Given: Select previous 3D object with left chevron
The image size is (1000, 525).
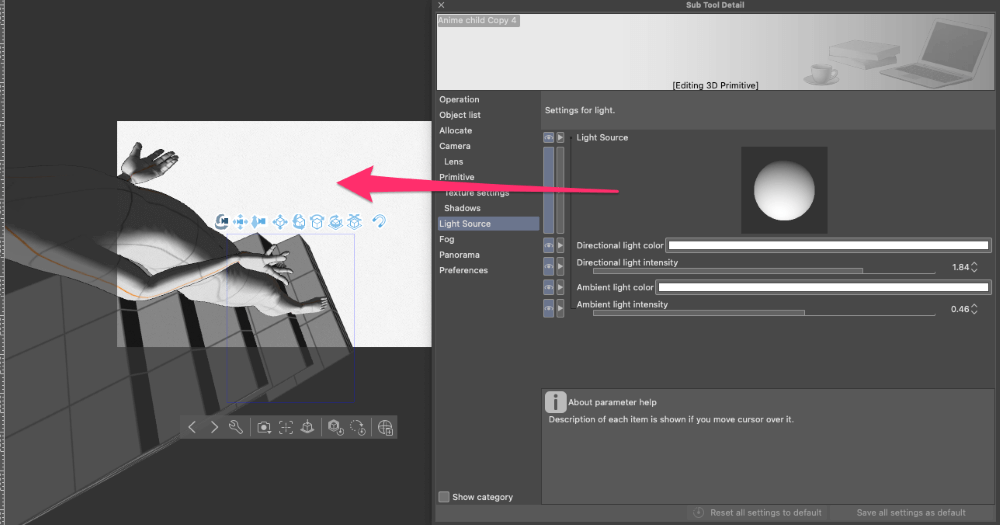Looking at the screenshot, I should (192, 427).
